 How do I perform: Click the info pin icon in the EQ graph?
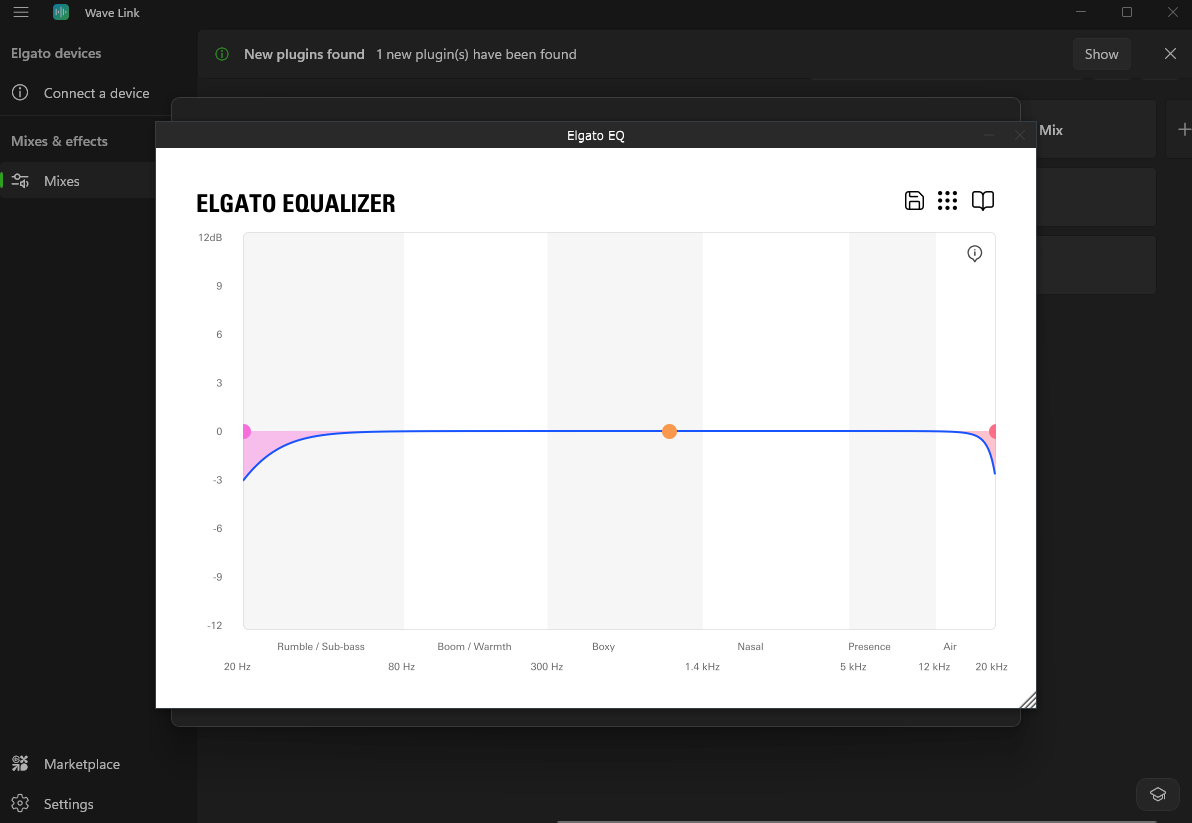tap(975, 254)
